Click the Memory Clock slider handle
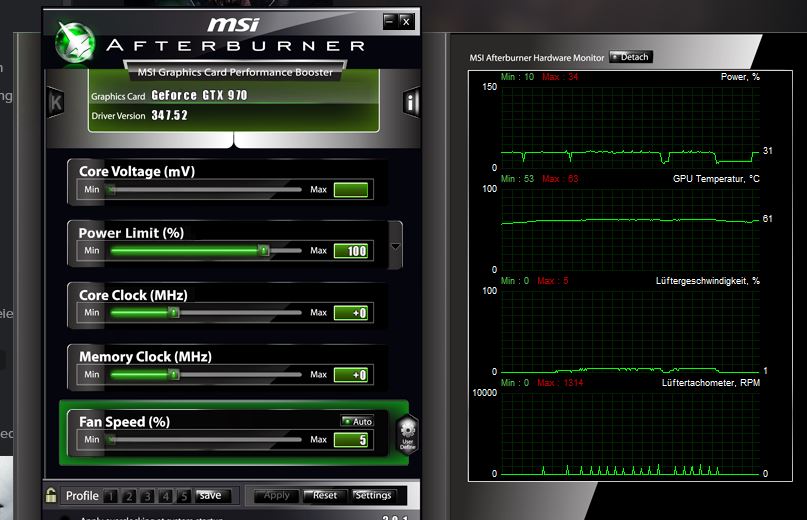807x520 pixels. [x=174, y=374]
